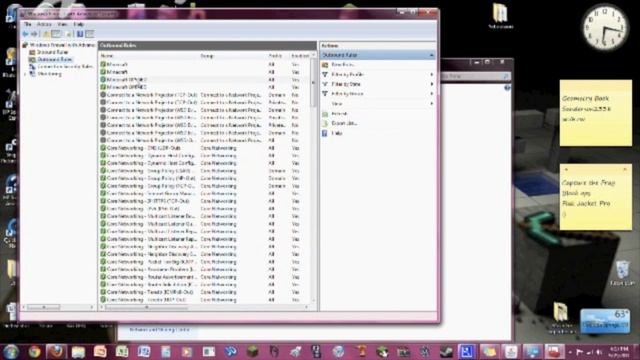The image size is (640, 360).
Task: Open the File menu
Action: pos(28,24)
